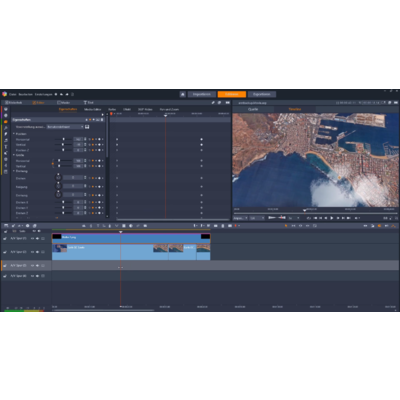Open the Datei menu
The image size is (400, 400).
(13, 94)
